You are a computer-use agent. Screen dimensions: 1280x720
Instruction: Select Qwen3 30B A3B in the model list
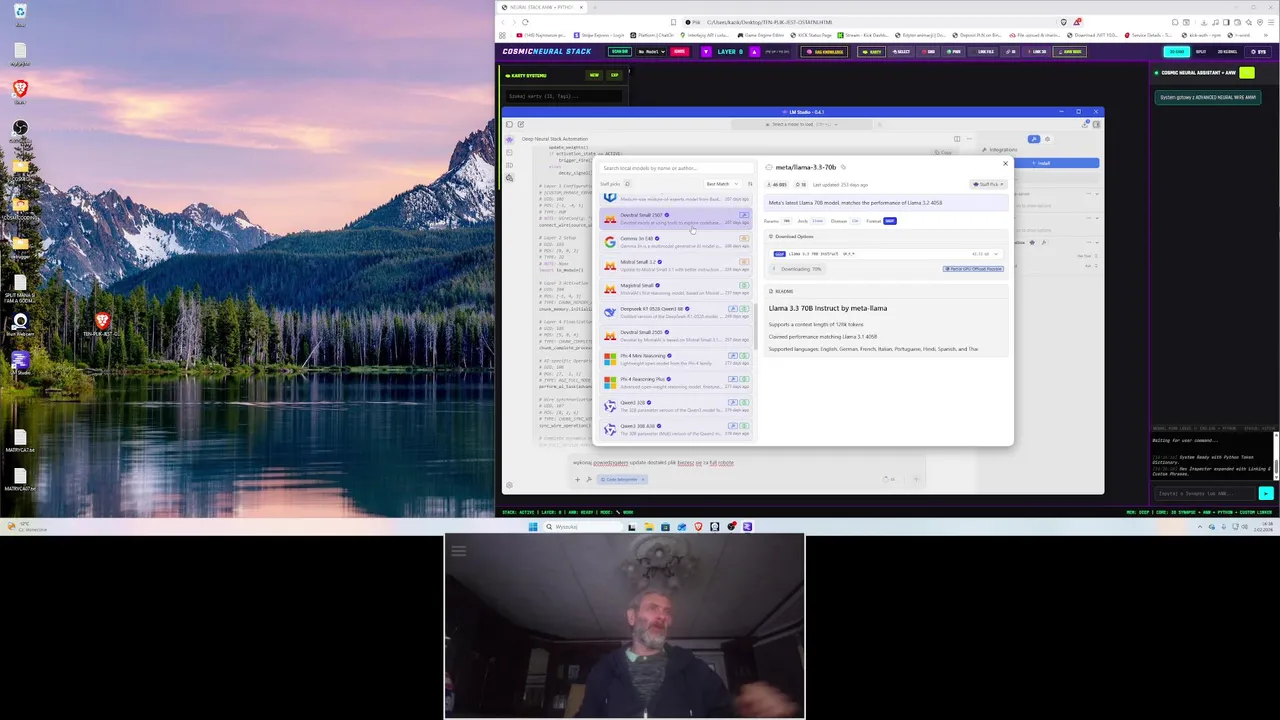tap(676, 430)
